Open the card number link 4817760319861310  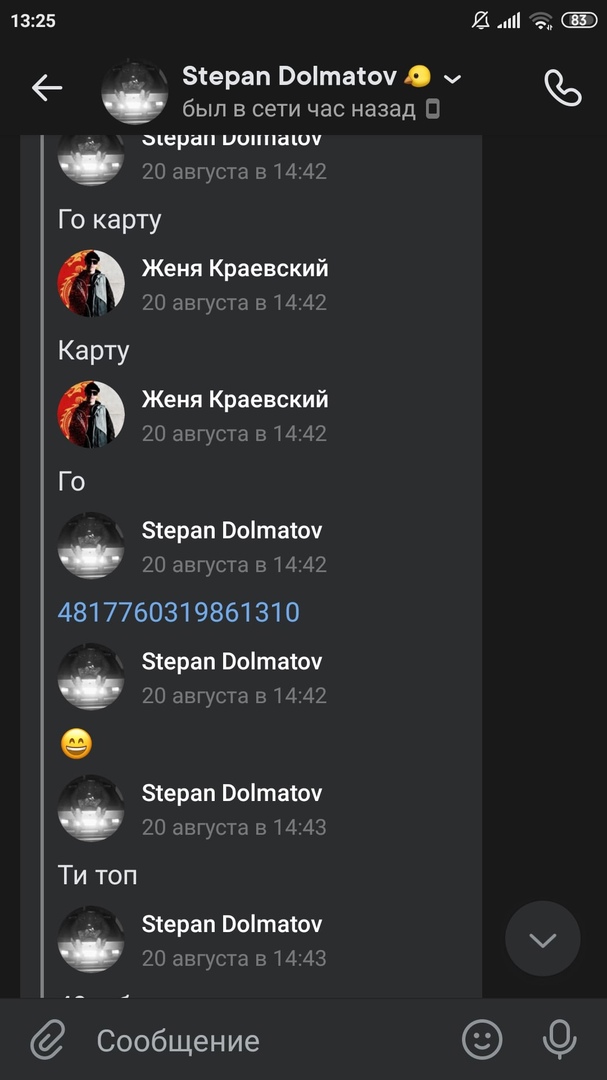178,612
